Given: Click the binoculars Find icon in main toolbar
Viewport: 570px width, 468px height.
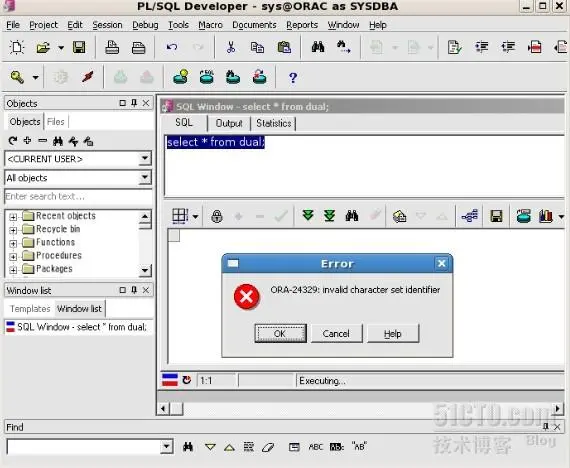Looking at the screenshot, I should (x=318, y=47).
